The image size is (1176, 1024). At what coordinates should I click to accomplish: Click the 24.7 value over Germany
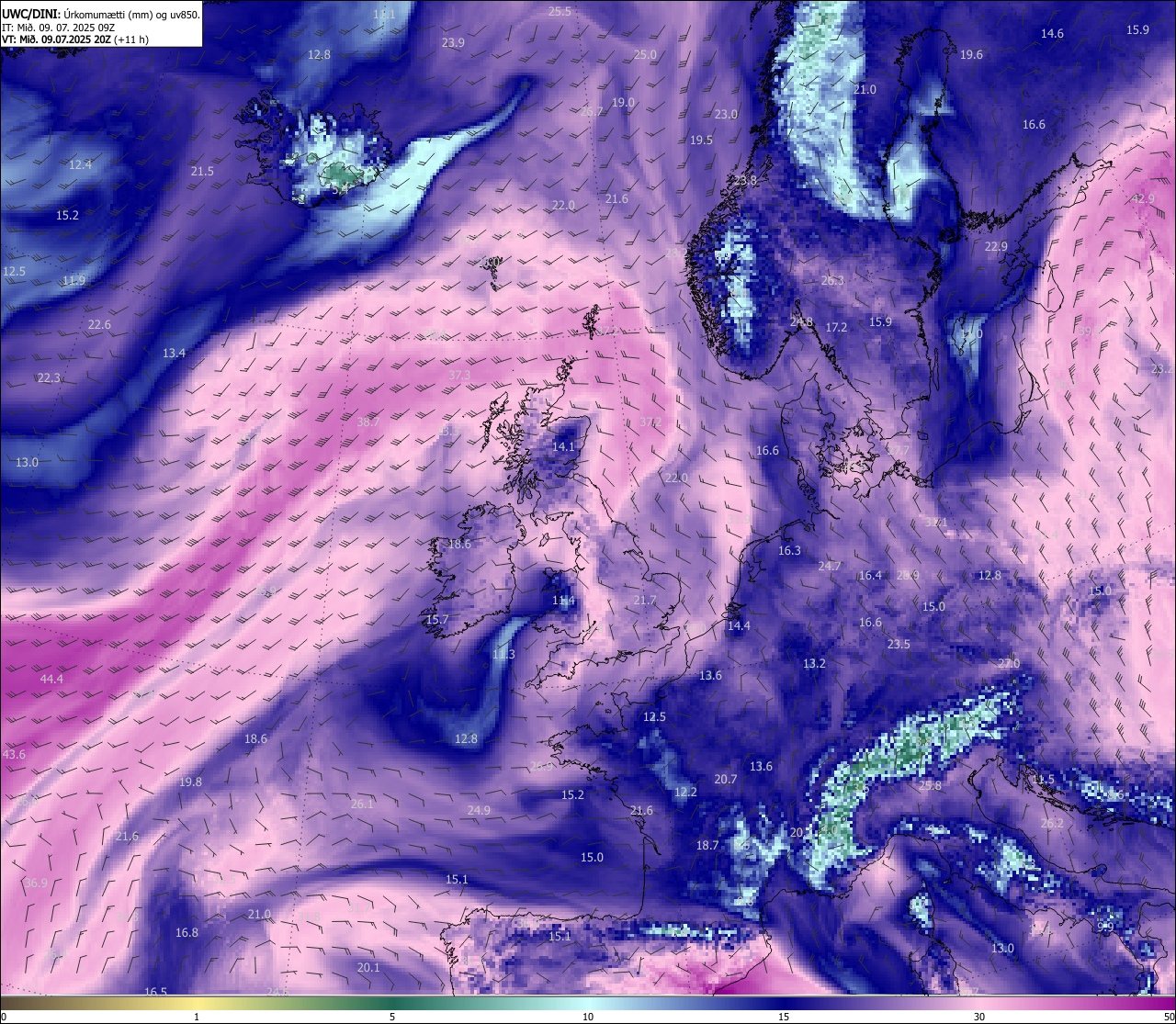(830, 566)
